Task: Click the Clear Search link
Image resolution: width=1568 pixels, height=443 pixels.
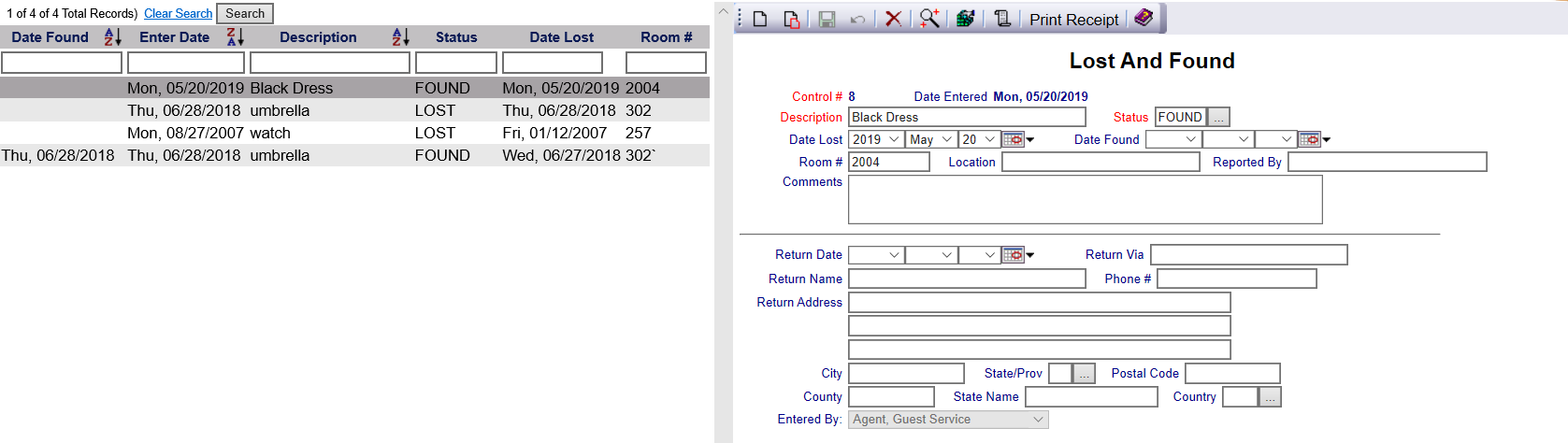Action: click(178, 14)
